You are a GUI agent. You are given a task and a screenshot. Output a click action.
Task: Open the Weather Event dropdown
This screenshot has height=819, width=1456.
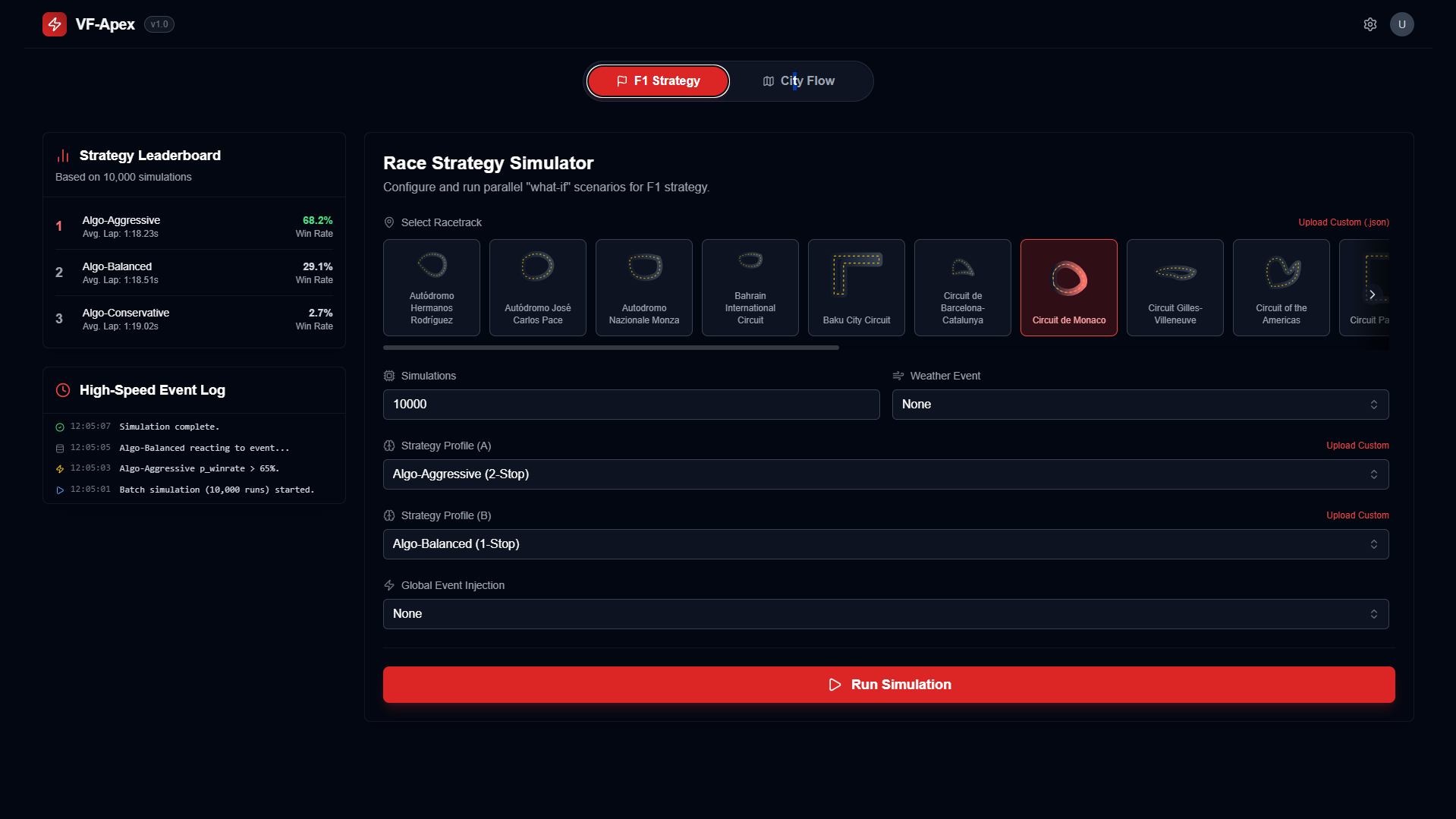[1140, 405]
